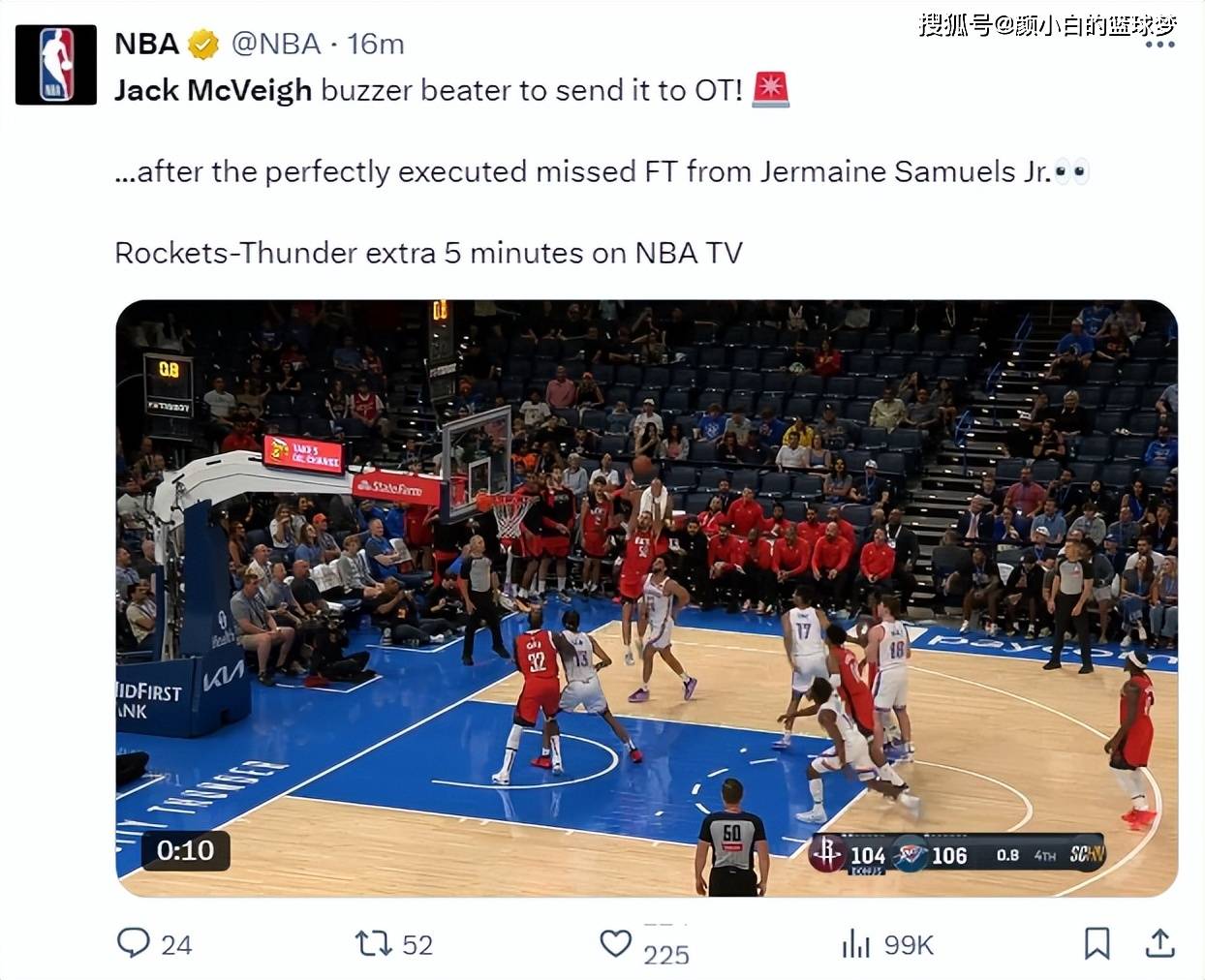Viewport: 1205px width, 980px height.
Task: Open the three-dot more options menu
Action: [x=1159, y=45]
